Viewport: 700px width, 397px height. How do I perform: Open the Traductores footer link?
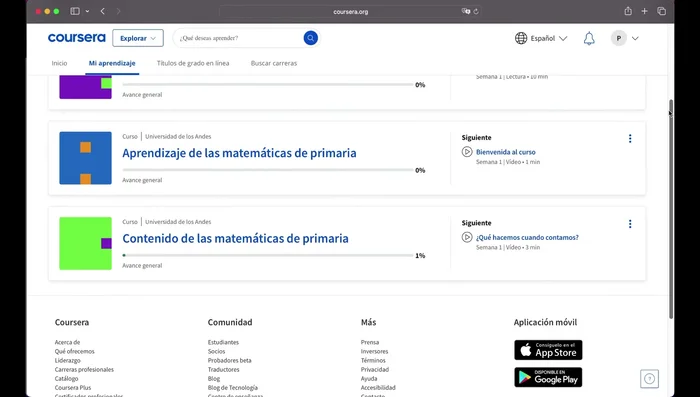[x=223, y=369]
